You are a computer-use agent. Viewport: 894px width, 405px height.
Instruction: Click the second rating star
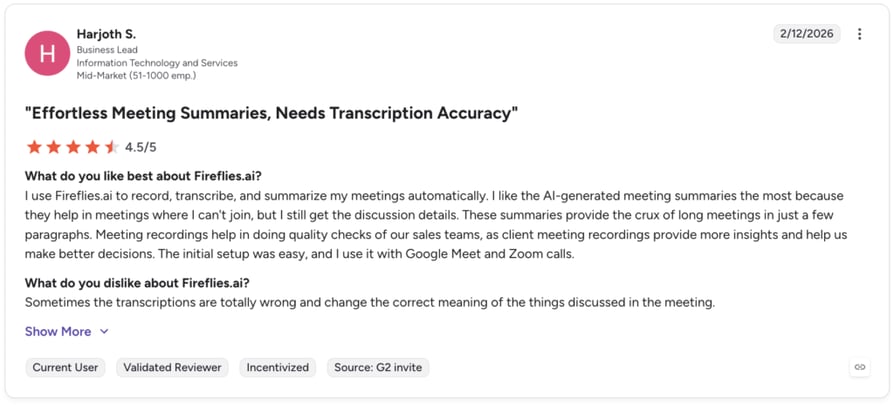tap(54, 147)
